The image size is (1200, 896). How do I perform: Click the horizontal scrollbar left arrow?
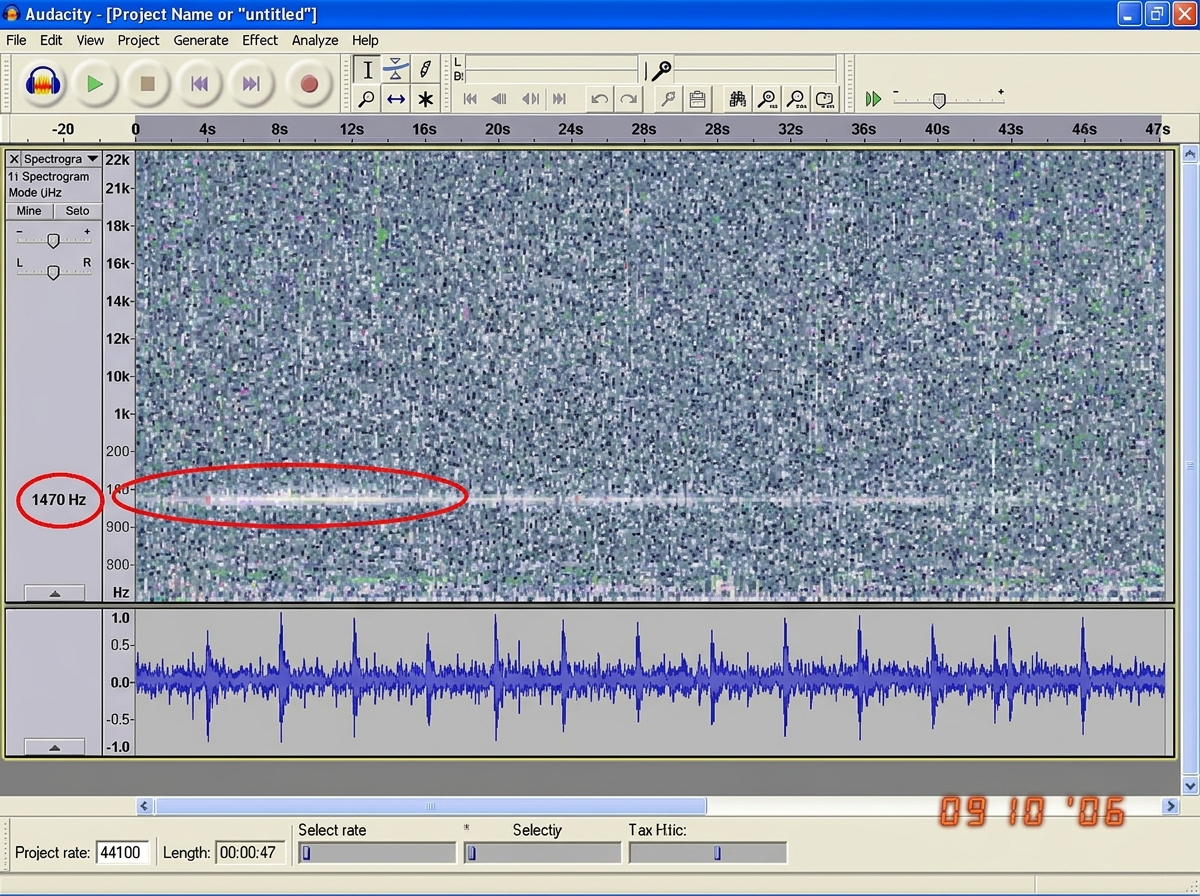tap(144, 806)
